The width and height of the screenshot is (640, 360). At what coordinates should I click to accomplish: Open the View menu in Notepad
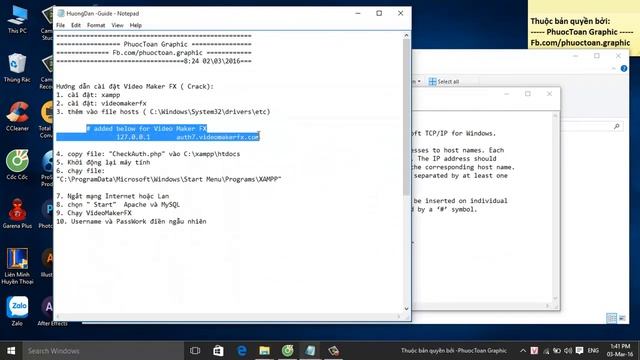pyautogui.click(x=118, y=25)
